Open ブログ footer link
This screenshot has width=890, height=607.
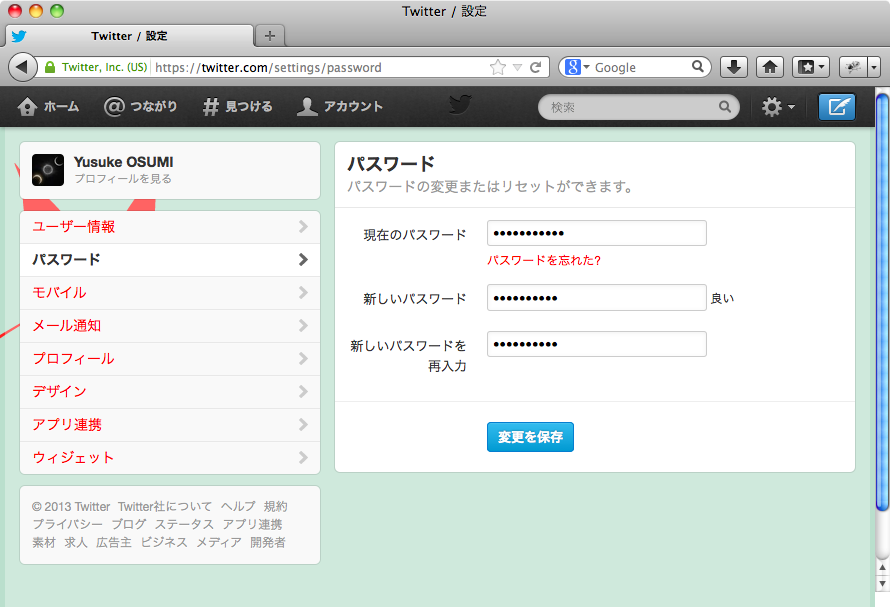tap(129, 524)
